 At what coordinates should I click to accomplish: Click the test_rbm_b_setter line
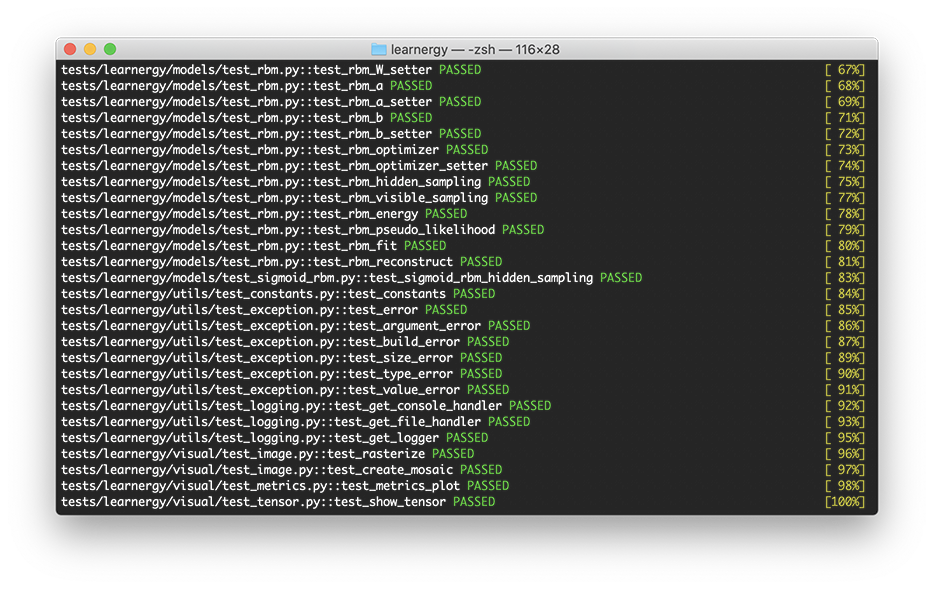click(271, 134)
